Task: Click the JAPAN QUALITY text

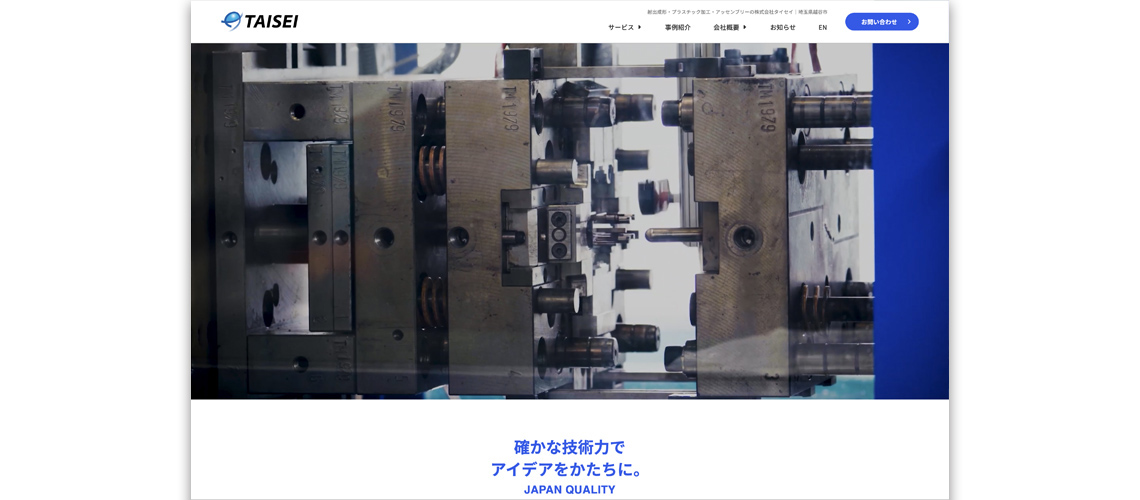Action: click(569, 490)
